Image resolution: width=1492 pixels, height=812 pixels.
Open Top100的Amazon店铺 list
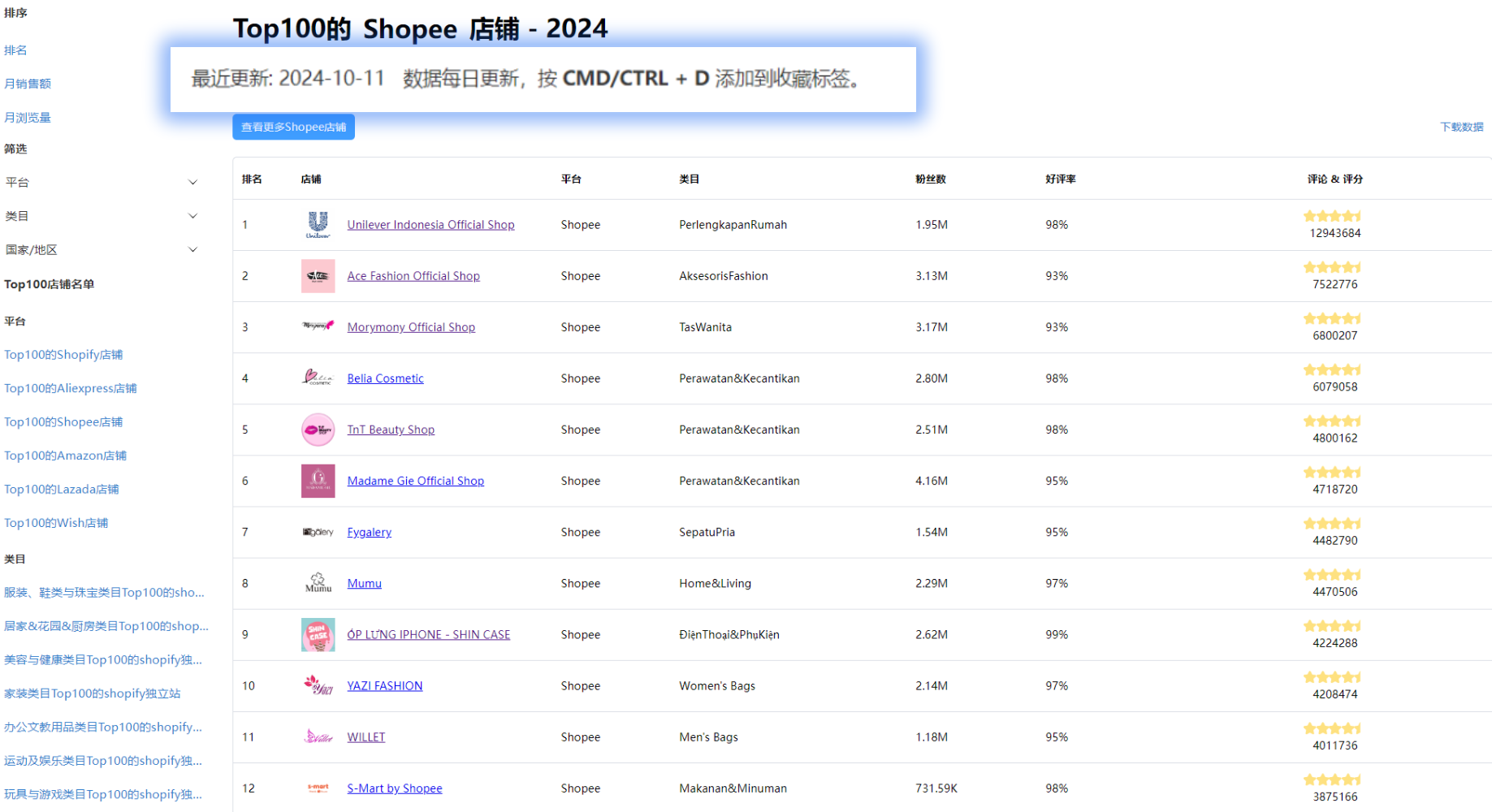click(x=66, y=456)
